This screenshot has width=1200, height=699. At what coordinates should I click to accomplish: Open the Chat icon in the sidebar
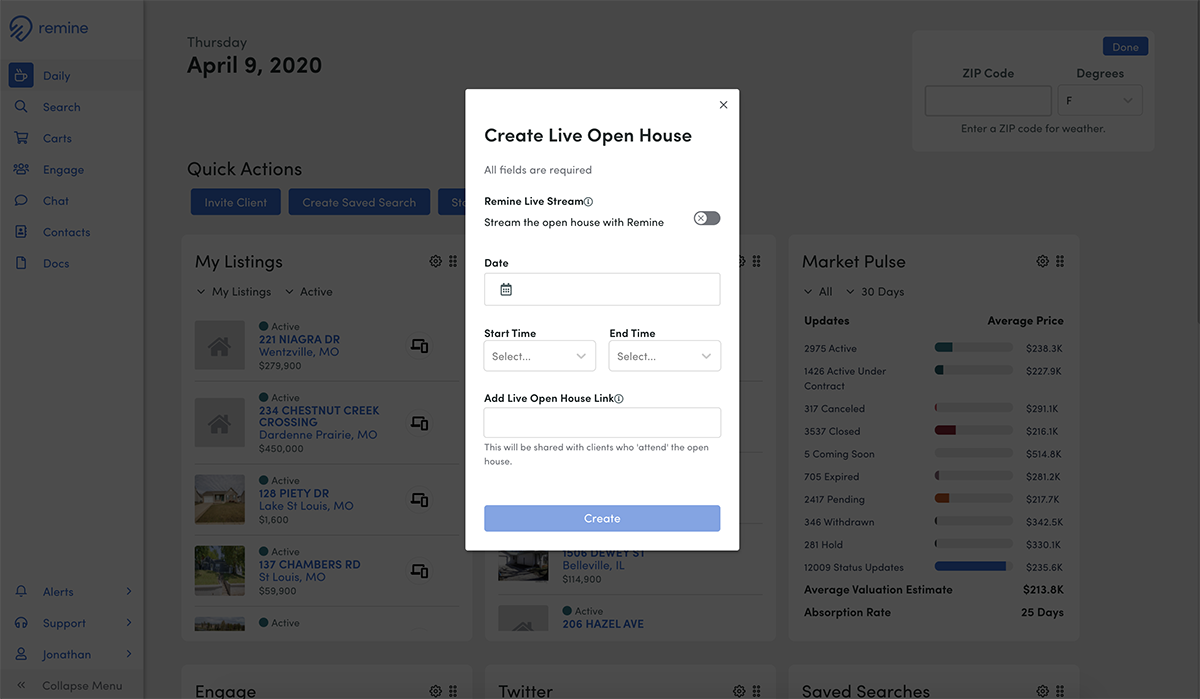[x=21, y=201]
